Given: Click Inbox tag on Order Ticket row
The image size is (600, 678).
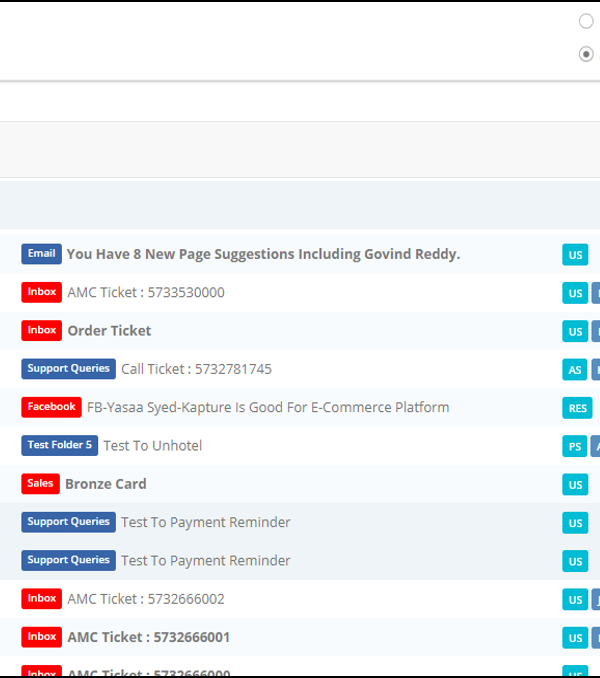Looking at the screenshot, I should coord(41,330).
